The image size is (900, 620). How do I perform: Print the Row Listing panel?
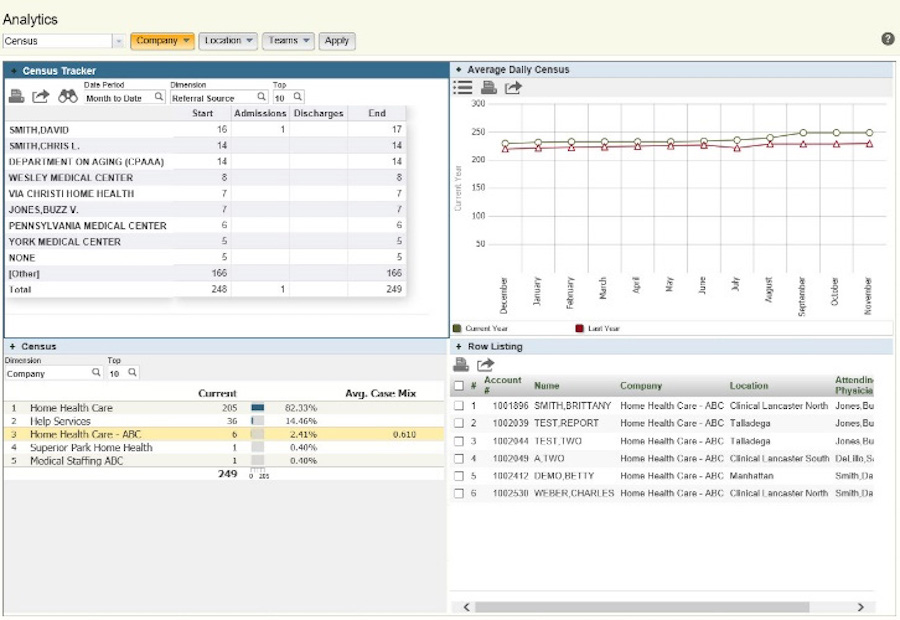tap(461, 365)
